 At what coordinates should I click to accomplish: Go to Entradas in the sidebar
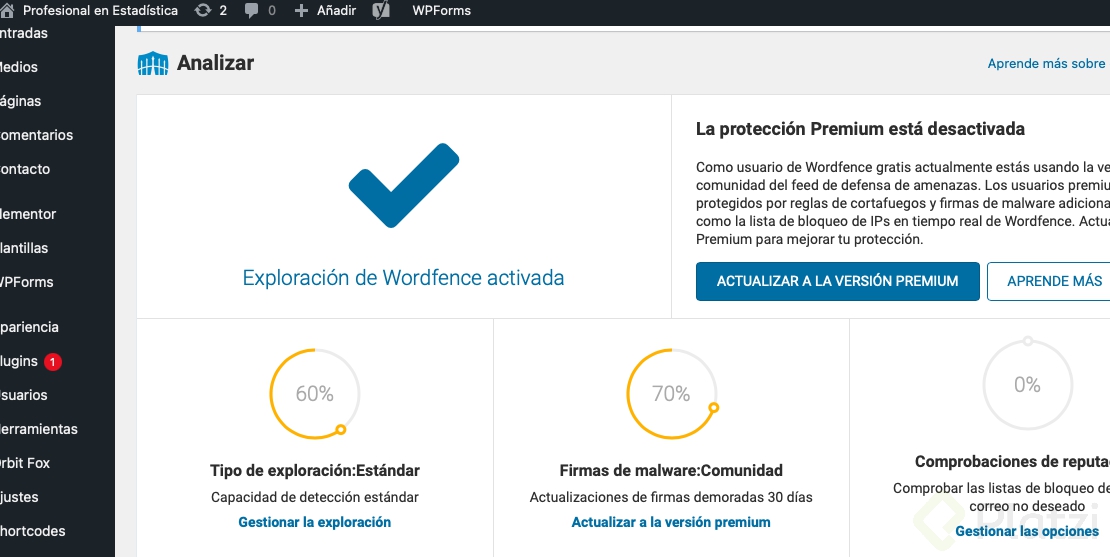tap(24, 33)
